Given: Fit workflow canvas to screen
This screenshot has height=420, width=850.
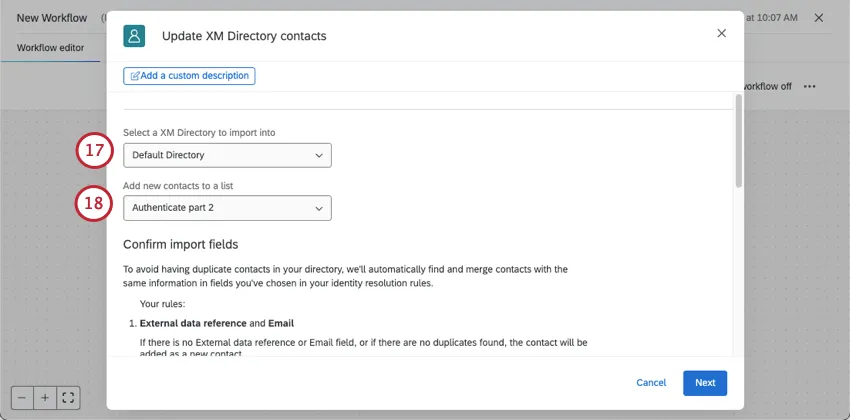Looking at the screenshot, I should click(68, 397).
